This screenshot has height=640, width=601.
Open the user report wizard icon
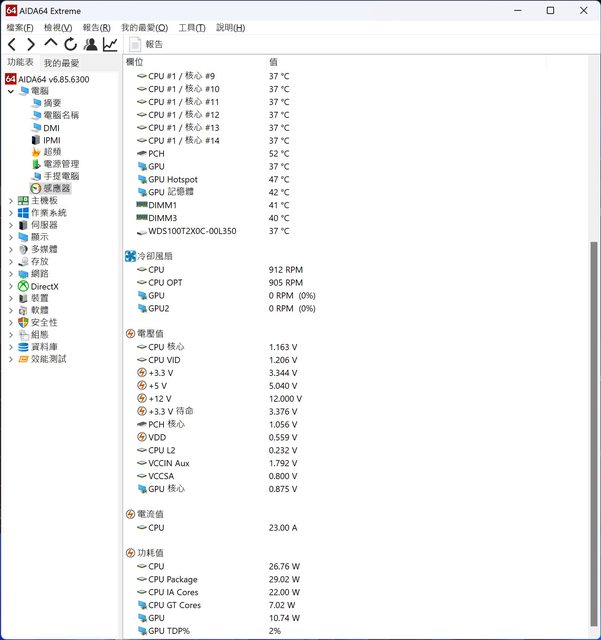coord(90,44)
